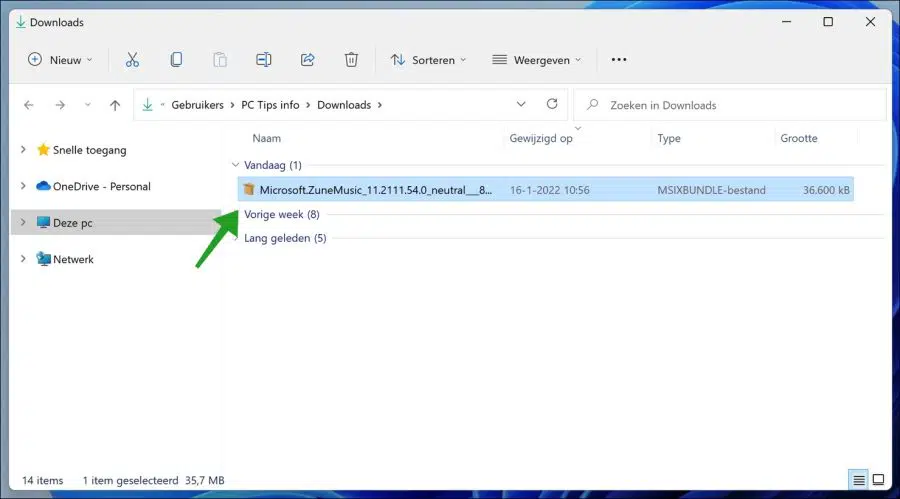Sort by the Grootte column header
The height and width of the screenshot is (499, 900).
click(798, 138)
